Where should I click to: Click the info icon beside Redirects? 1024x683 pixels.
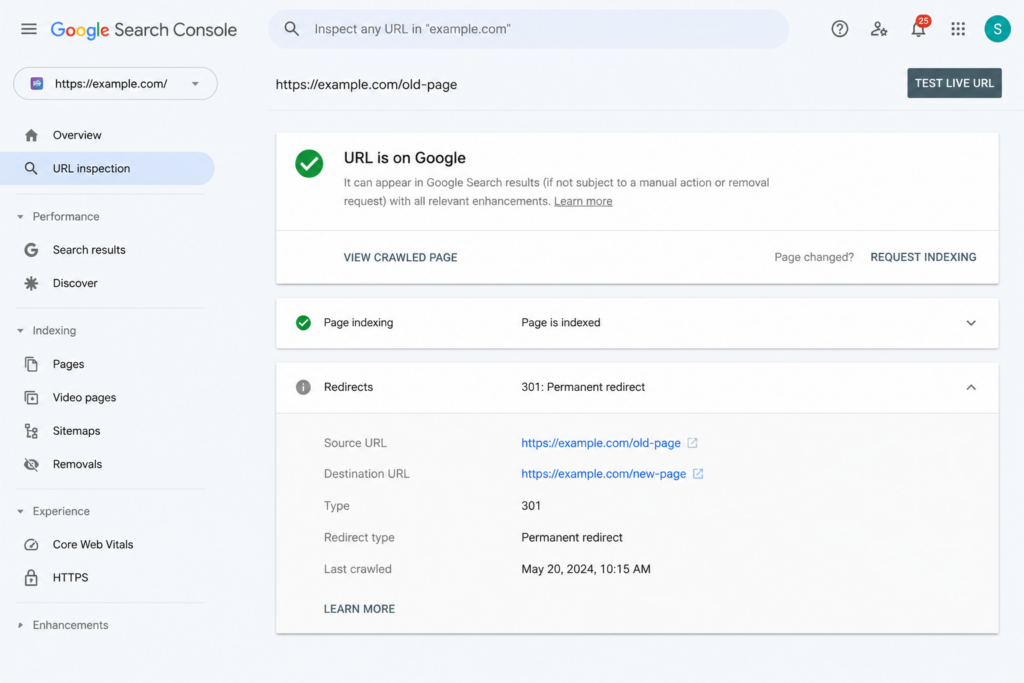tap(303, 387)
